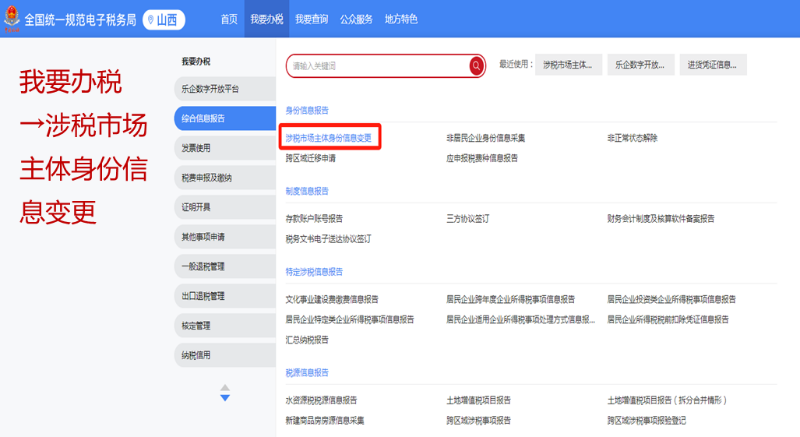Viewport: 800px width, 437px height.
Task: Open the 公众服务 top menu
Action: tap(356, 19)
